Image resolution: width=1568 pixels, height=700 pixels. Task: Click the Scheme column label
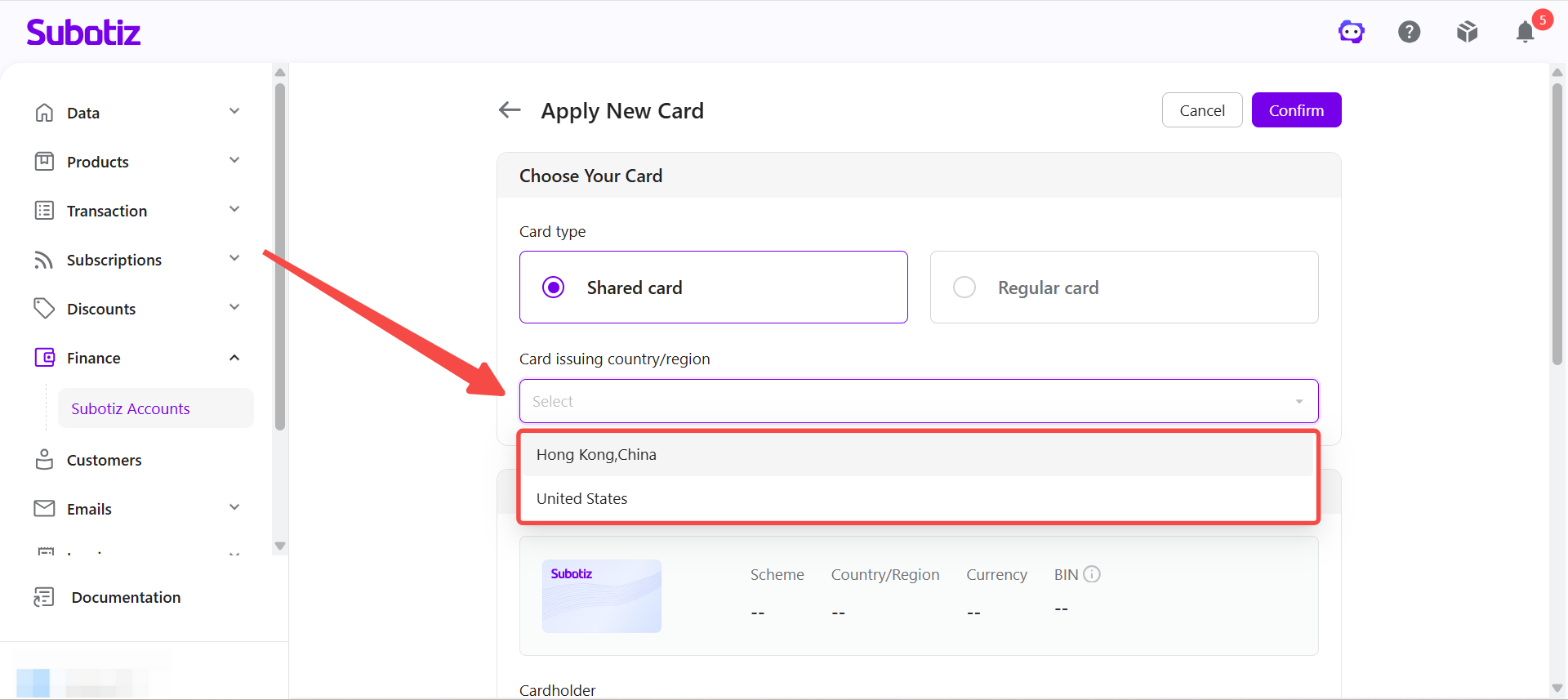click(777, 574)
